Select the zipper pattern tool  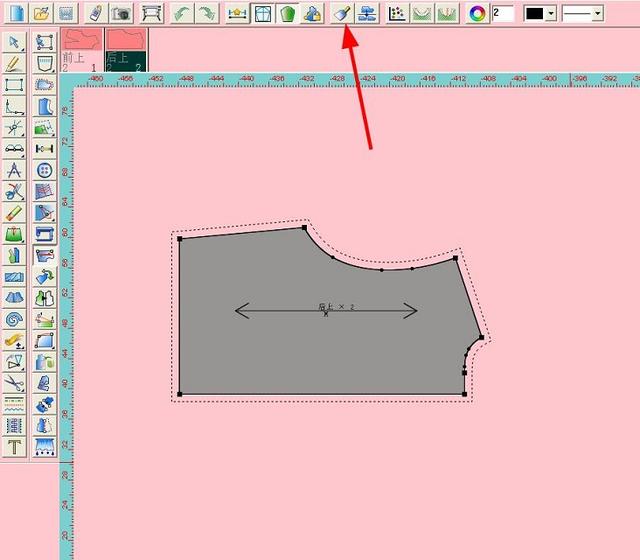14,425
